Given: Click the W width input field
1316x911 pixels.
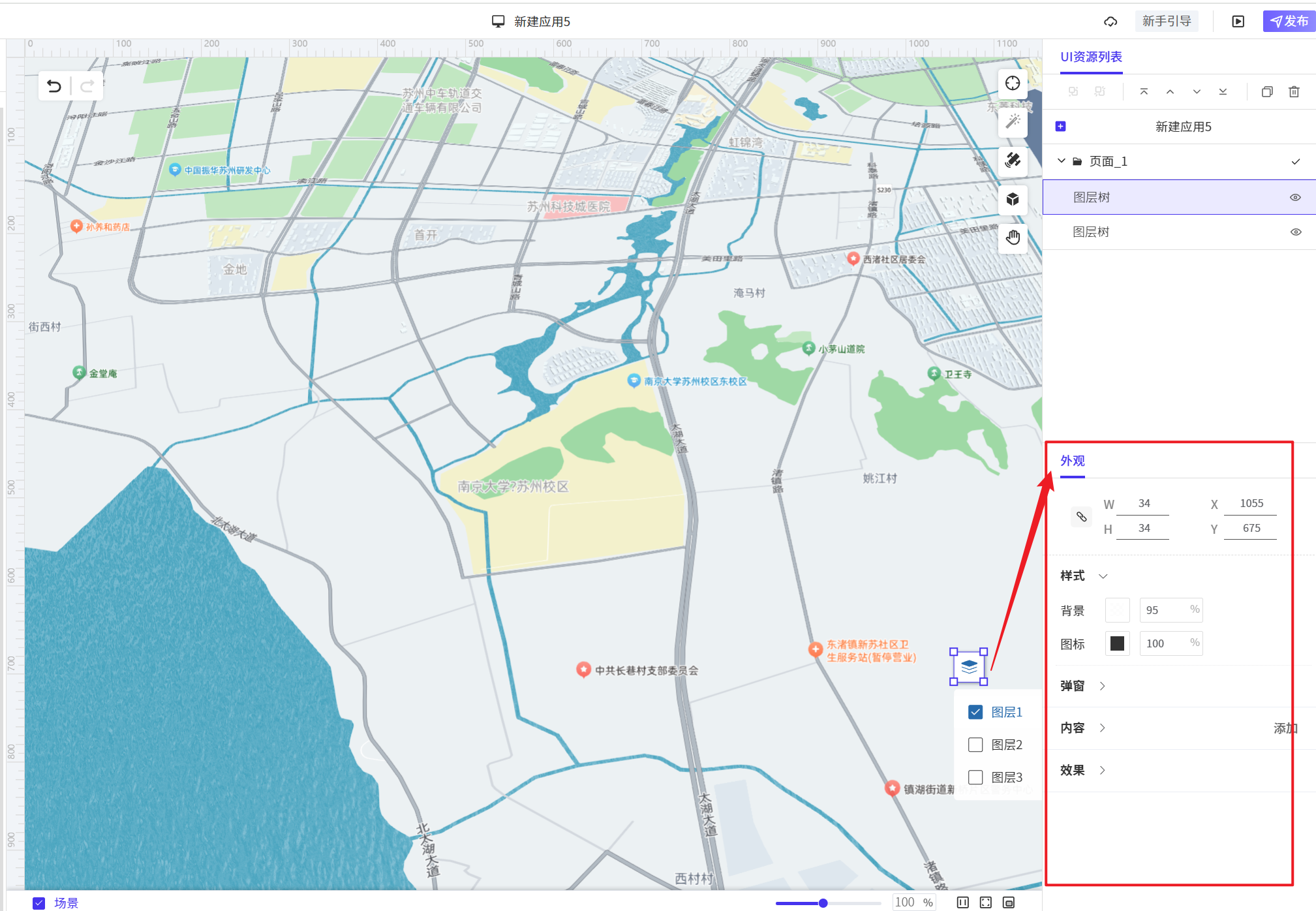Looking at the screenshot, I should 1143,504.
